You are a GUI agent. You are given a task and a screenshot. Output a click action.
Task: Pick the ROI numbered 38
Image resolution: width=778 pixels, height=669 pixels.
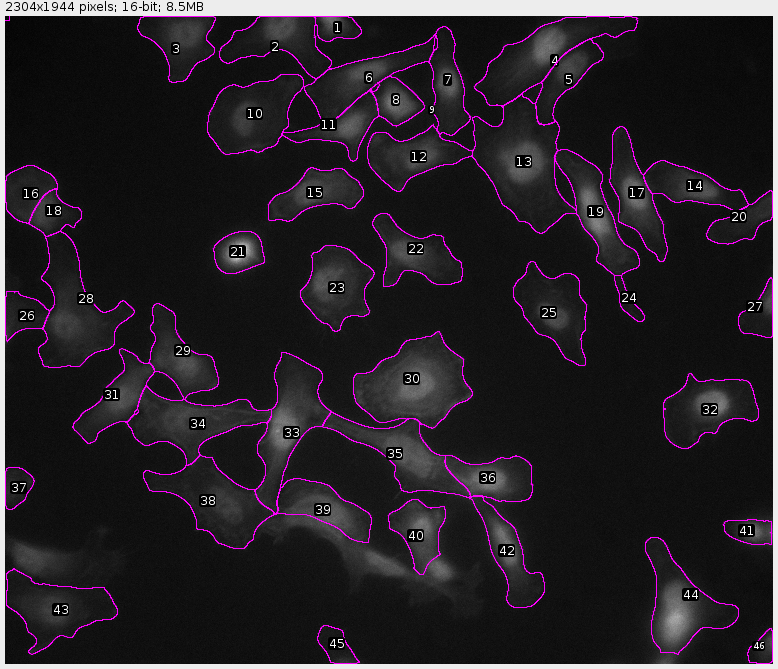tap(208, 501)
